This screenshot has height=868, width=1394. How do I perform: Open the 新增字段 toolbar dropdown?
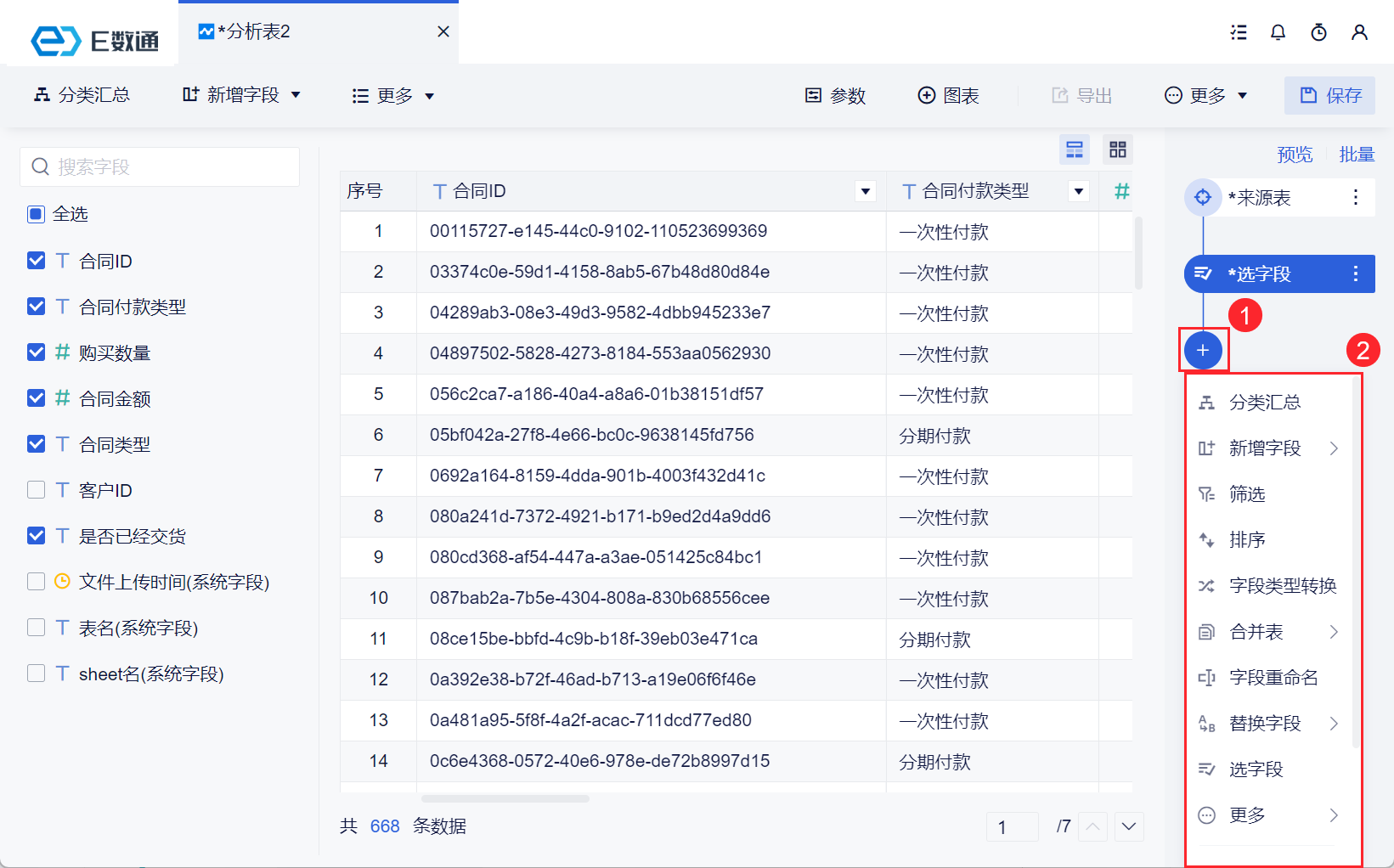241,95
